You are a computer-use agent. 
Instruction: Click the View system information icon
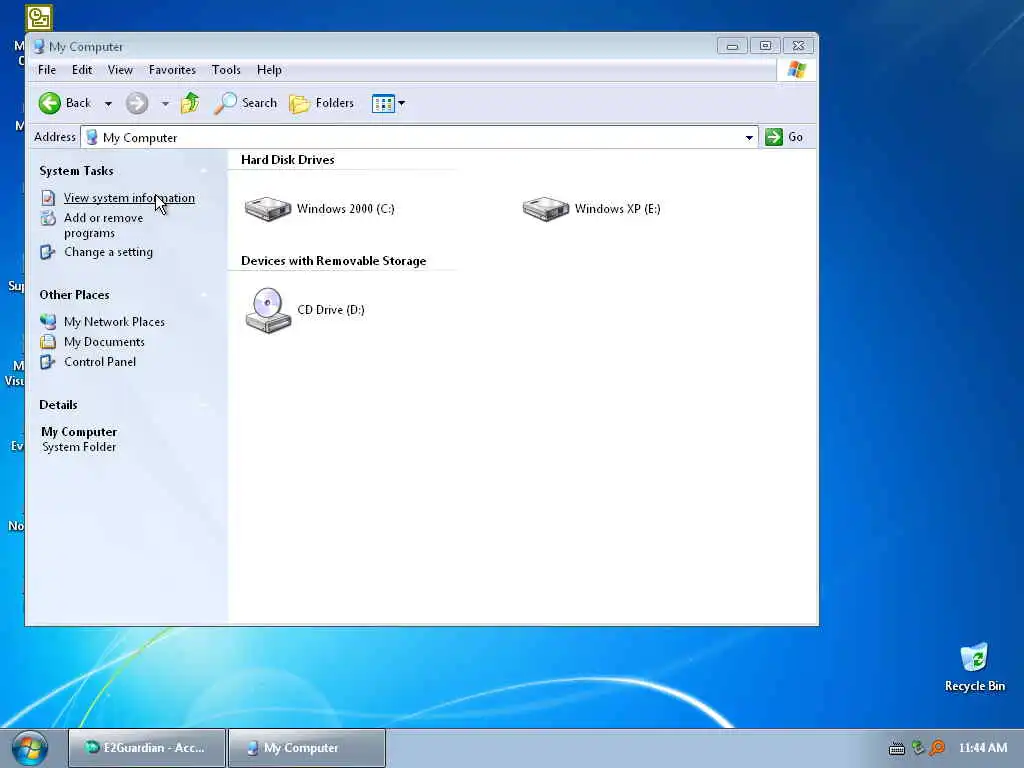coord(48,198)
